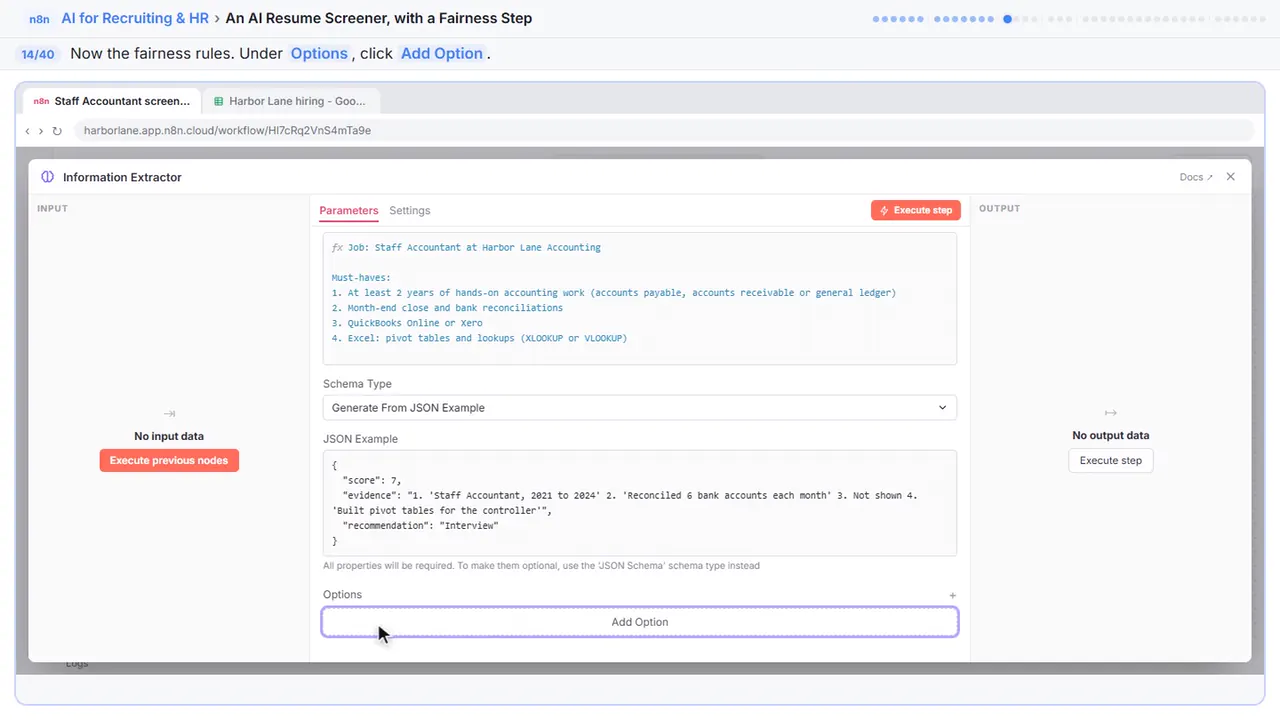Click the Options section label

click(x=342, y=595)
